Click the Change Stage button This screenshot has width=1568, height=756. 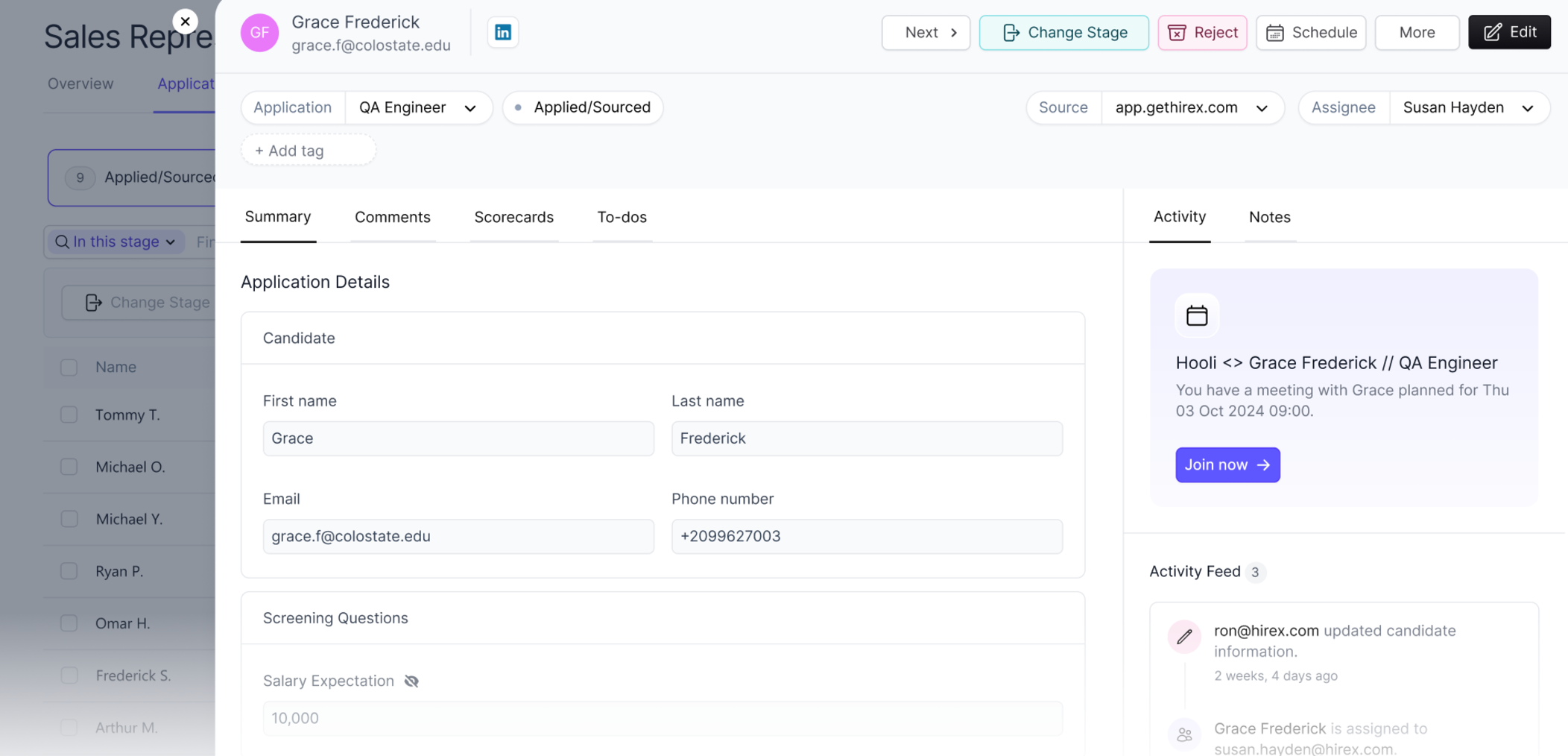[x=1063, y=33]
